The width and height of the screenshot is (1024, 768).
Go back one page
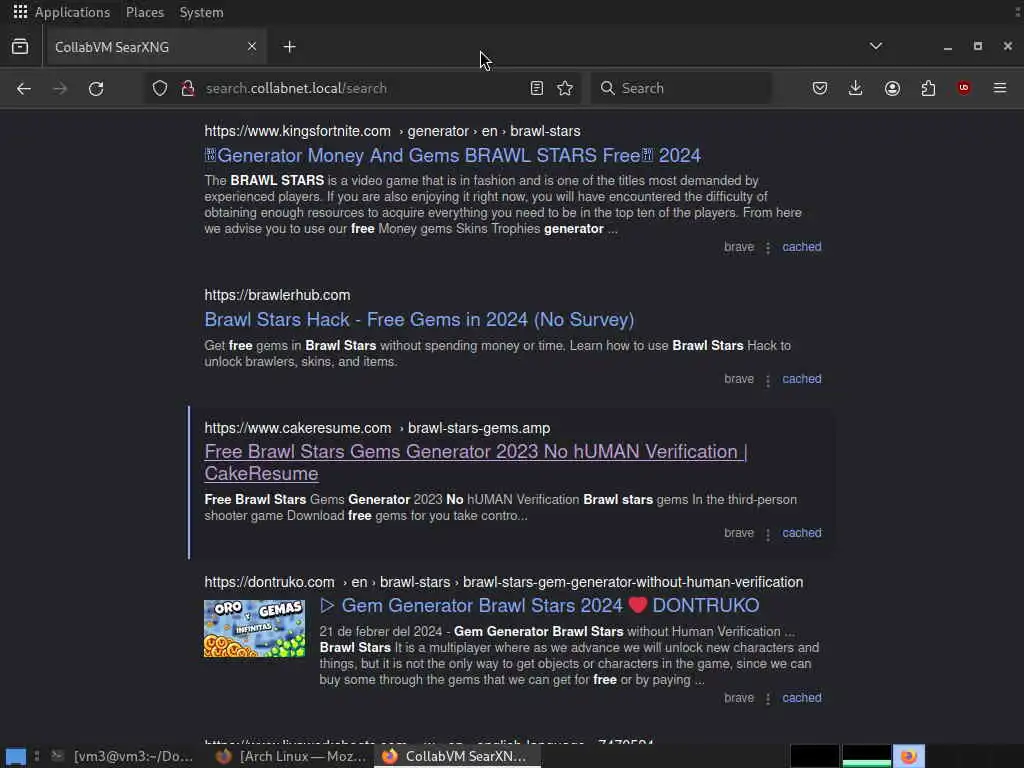click(x=24, y=88)
